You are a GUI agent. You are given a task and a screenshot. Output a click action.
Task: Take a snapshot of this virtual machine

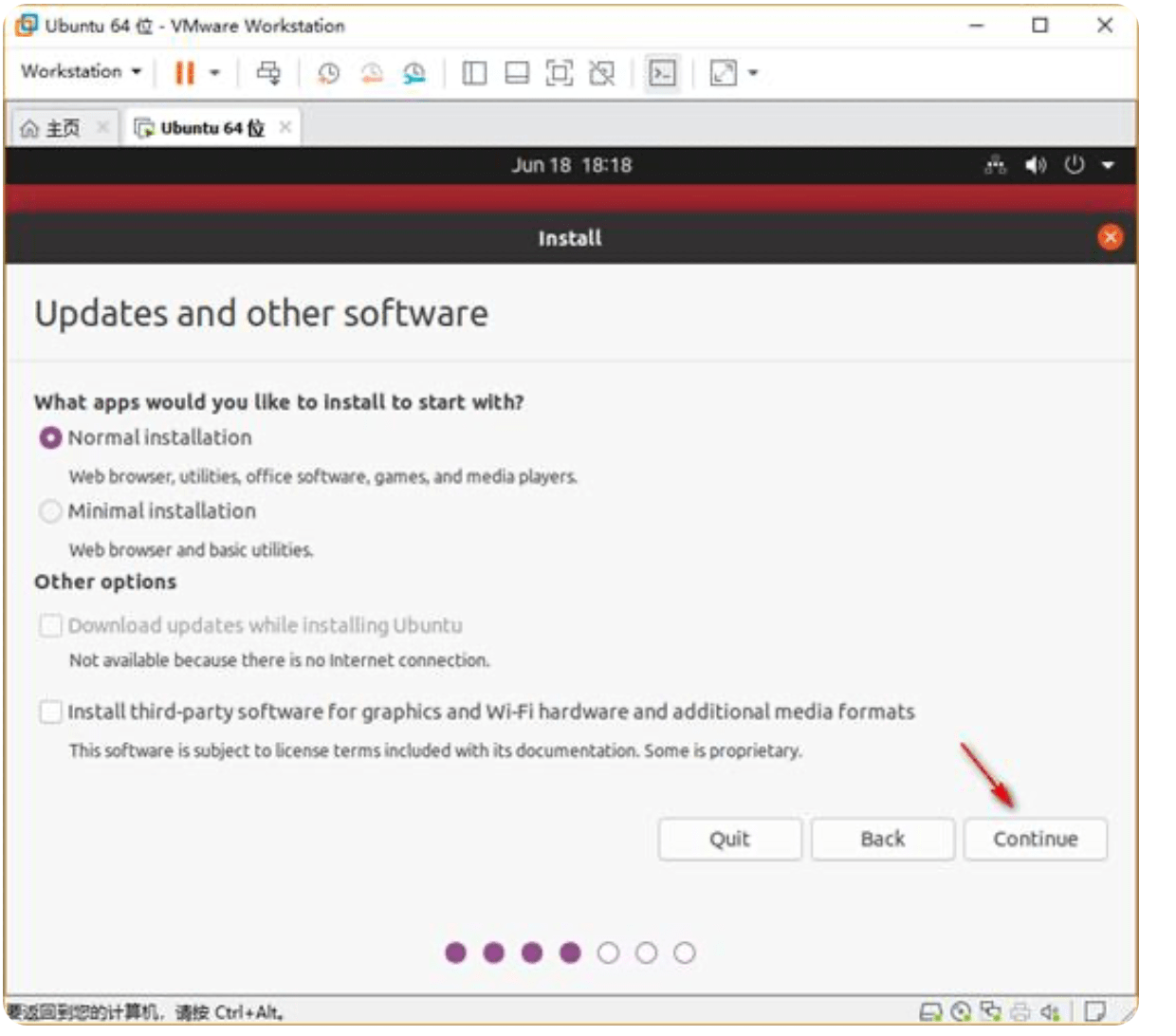[328, 73]
